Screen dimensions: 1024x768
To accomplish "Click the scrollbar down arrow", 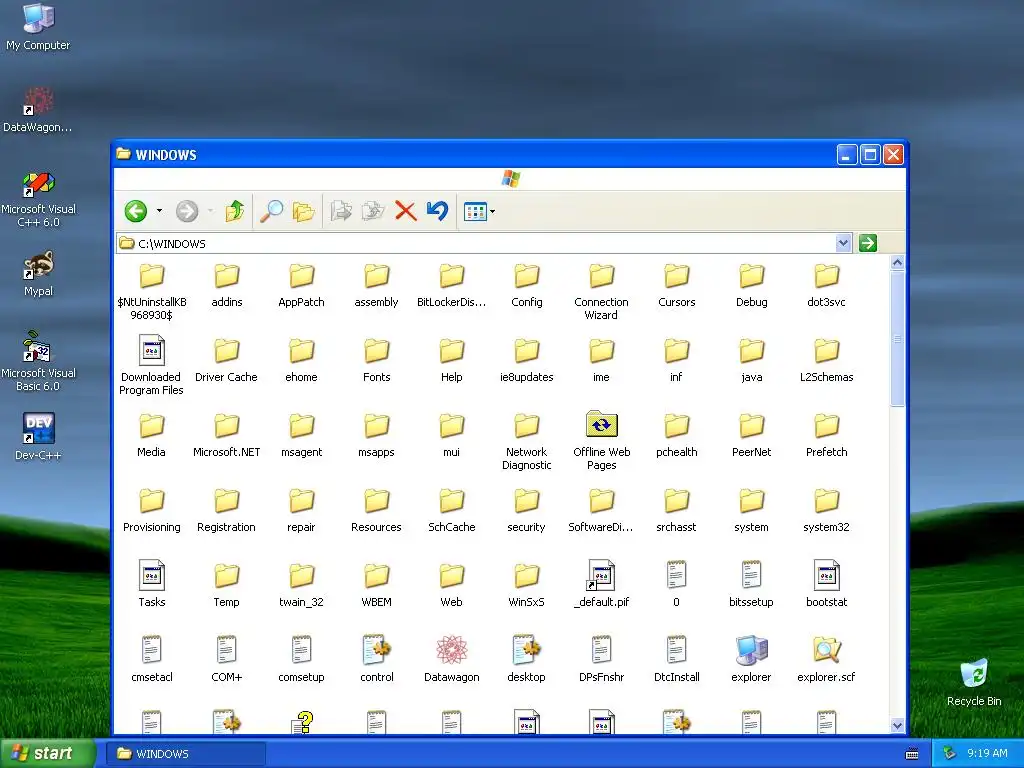I will [x=897, y=725].
